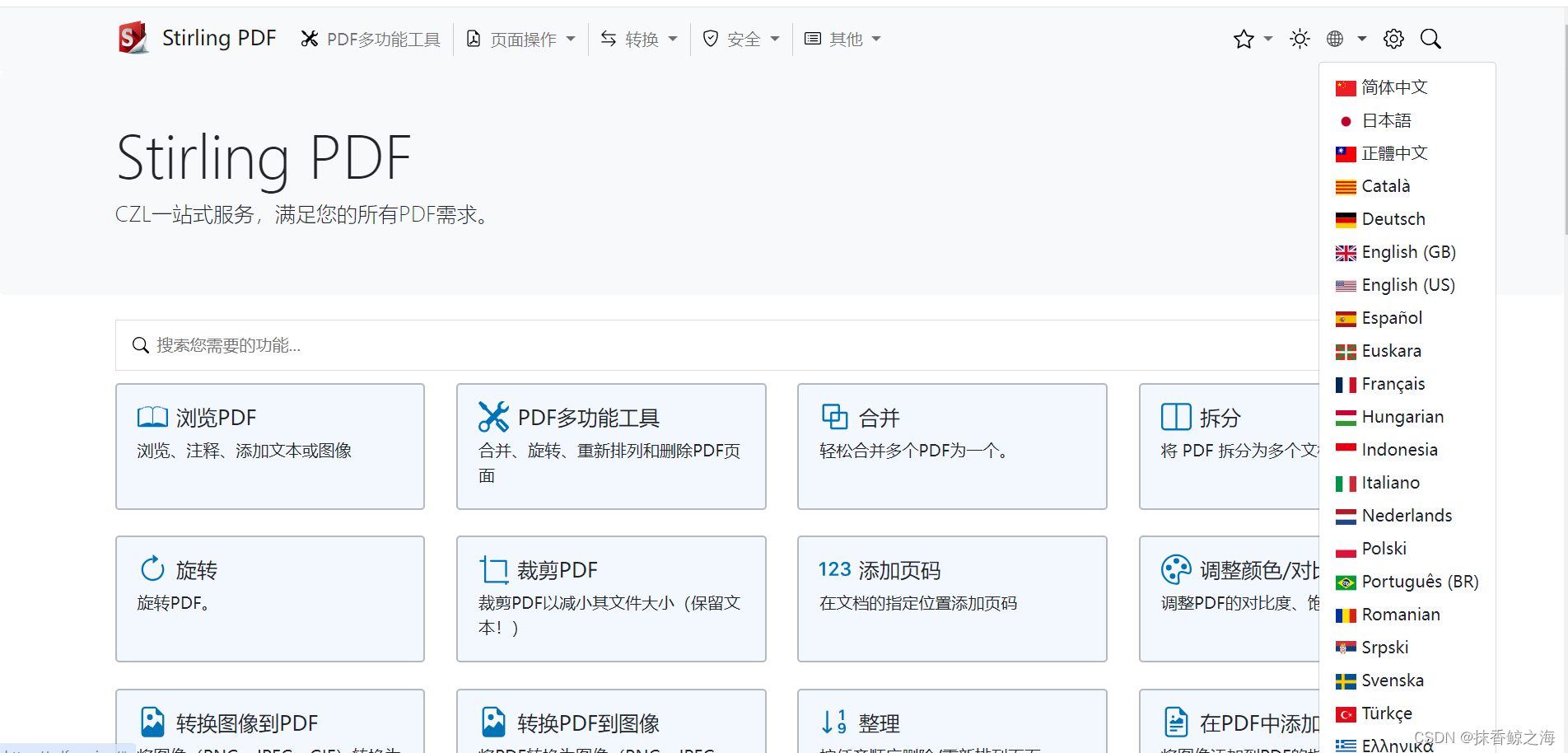This screenshot has height=753, width=1568.
Task: Click the tools icon on PDF多功能工具 card
Action: 493,417
